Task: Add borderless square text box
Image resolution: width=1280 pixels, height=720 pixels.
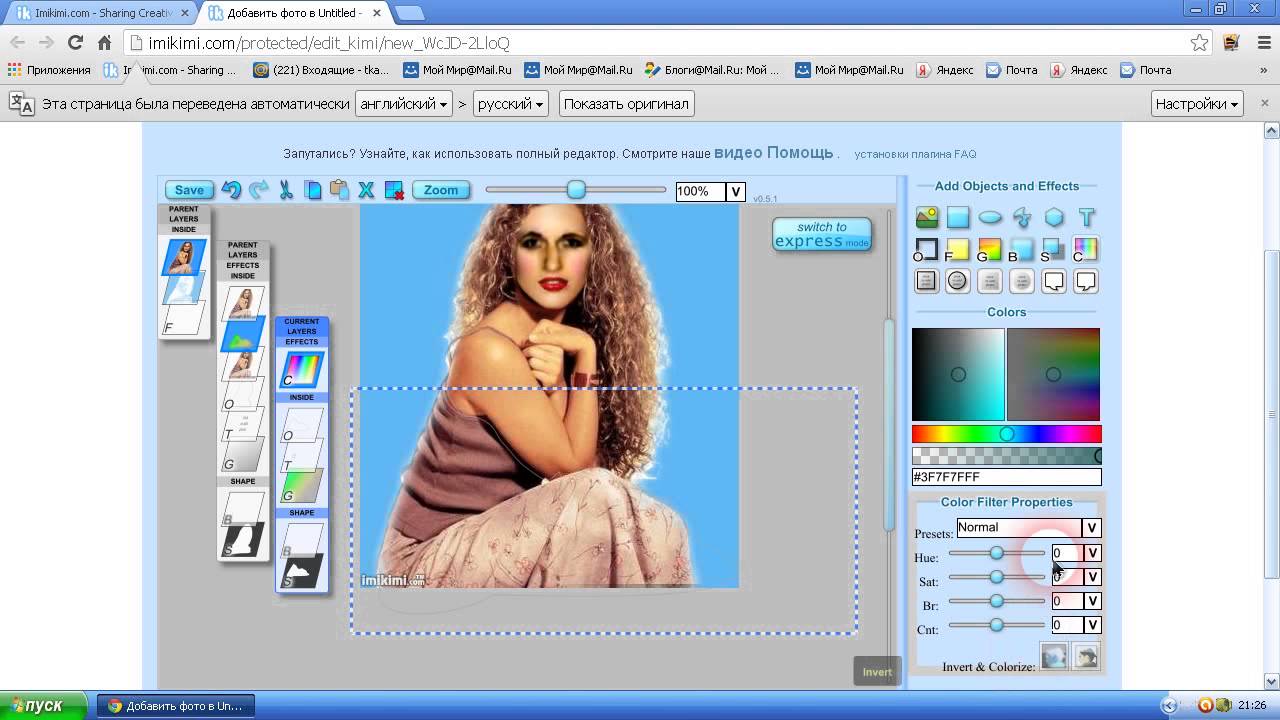Action: (x=990, y=281)
